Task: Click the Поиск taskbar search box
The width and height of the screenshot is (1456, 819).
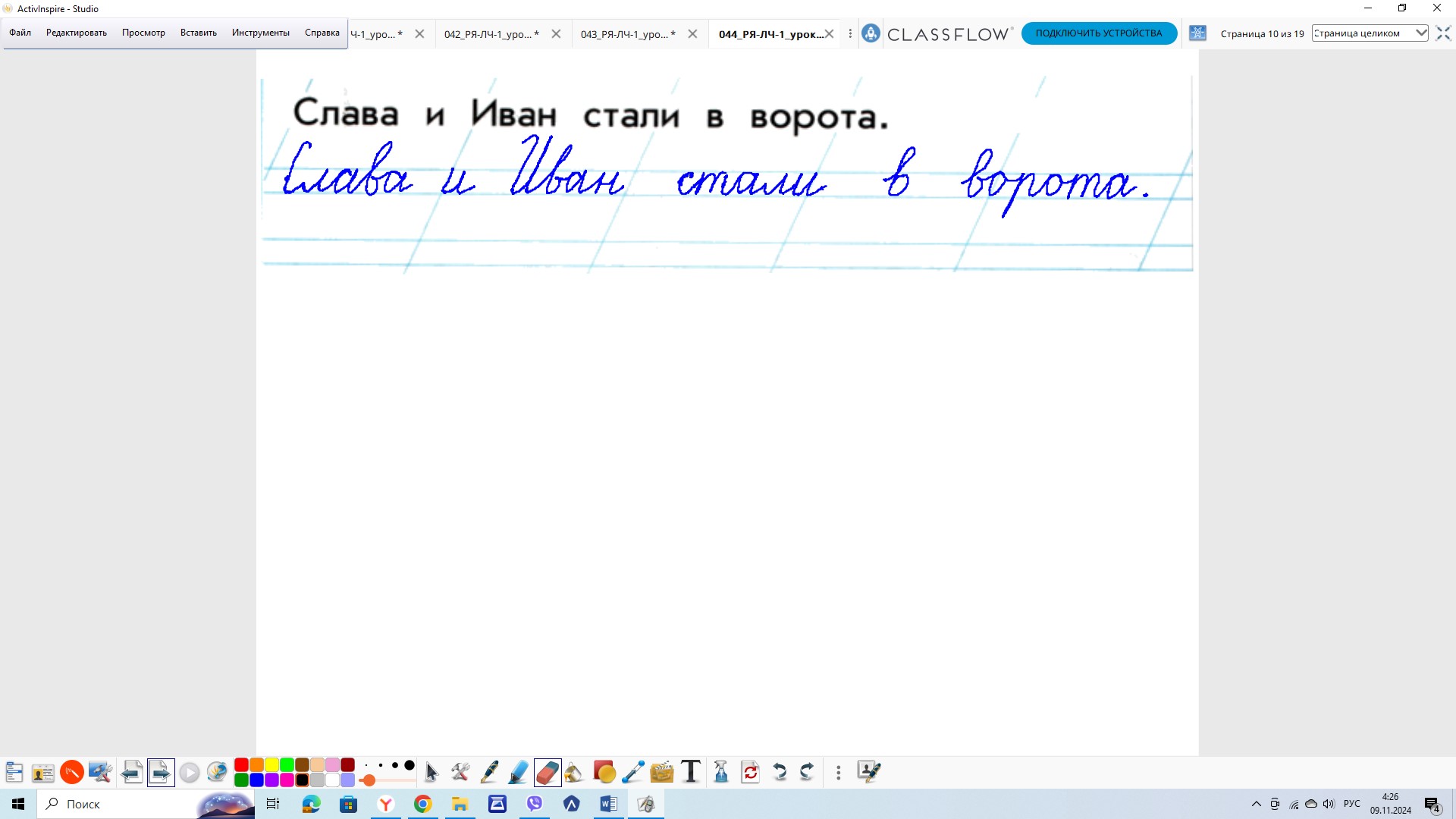Action: [x=146, y=804]
